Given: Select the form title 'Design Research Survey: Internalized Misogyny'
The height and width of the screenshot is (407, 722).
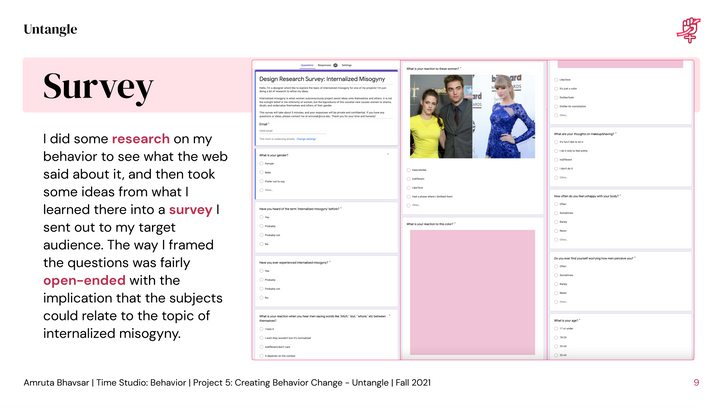Looking at the screenshot, I should tap(322, 79).
